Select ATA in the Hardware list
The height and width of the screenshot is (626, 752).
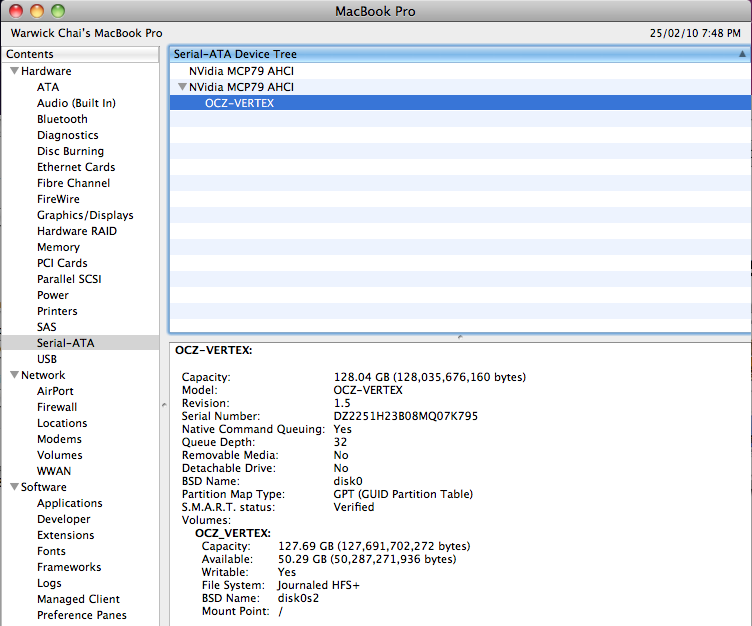tap(48, 87)
